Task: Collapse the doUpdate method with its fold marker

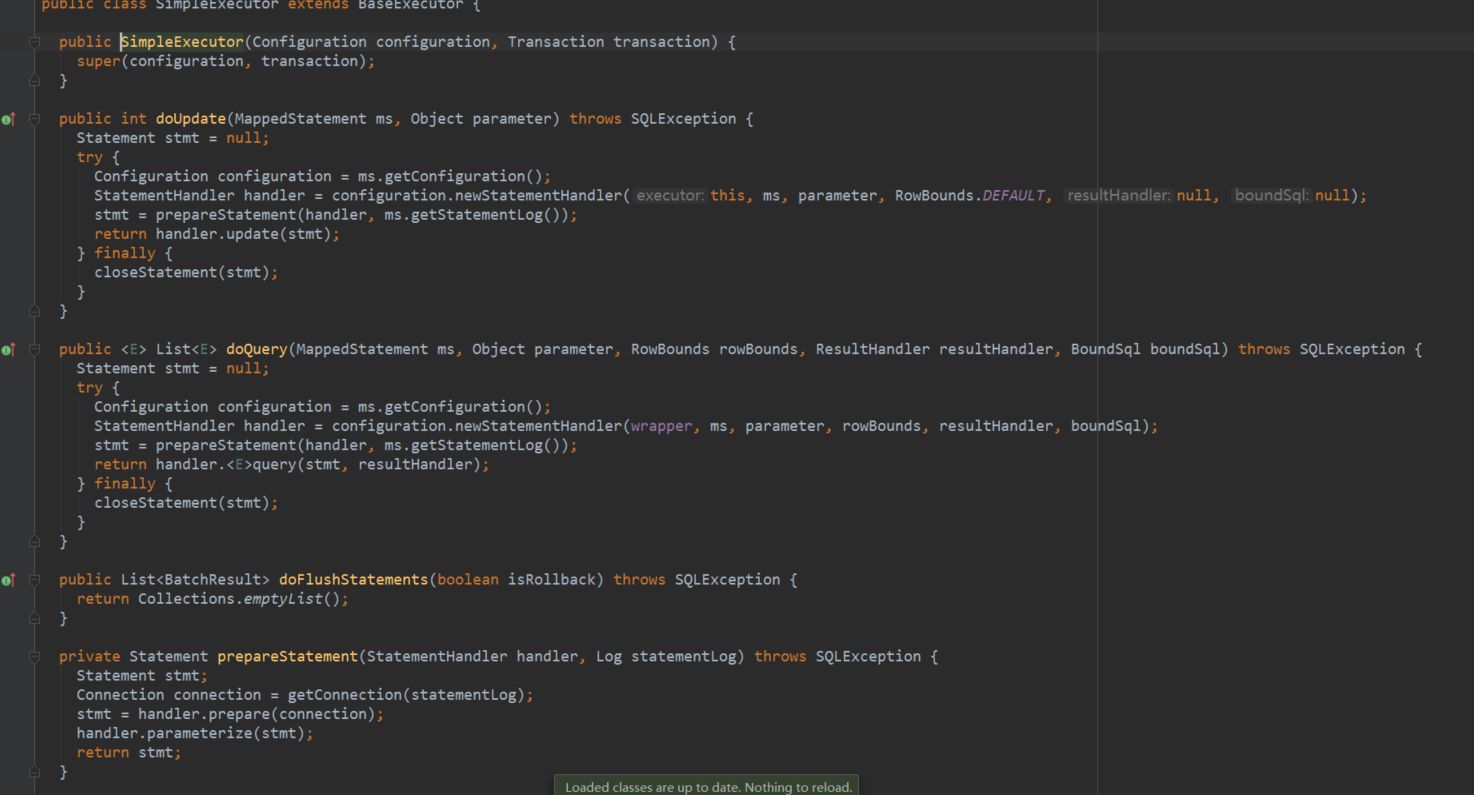Action: click(x=34, y=119)
